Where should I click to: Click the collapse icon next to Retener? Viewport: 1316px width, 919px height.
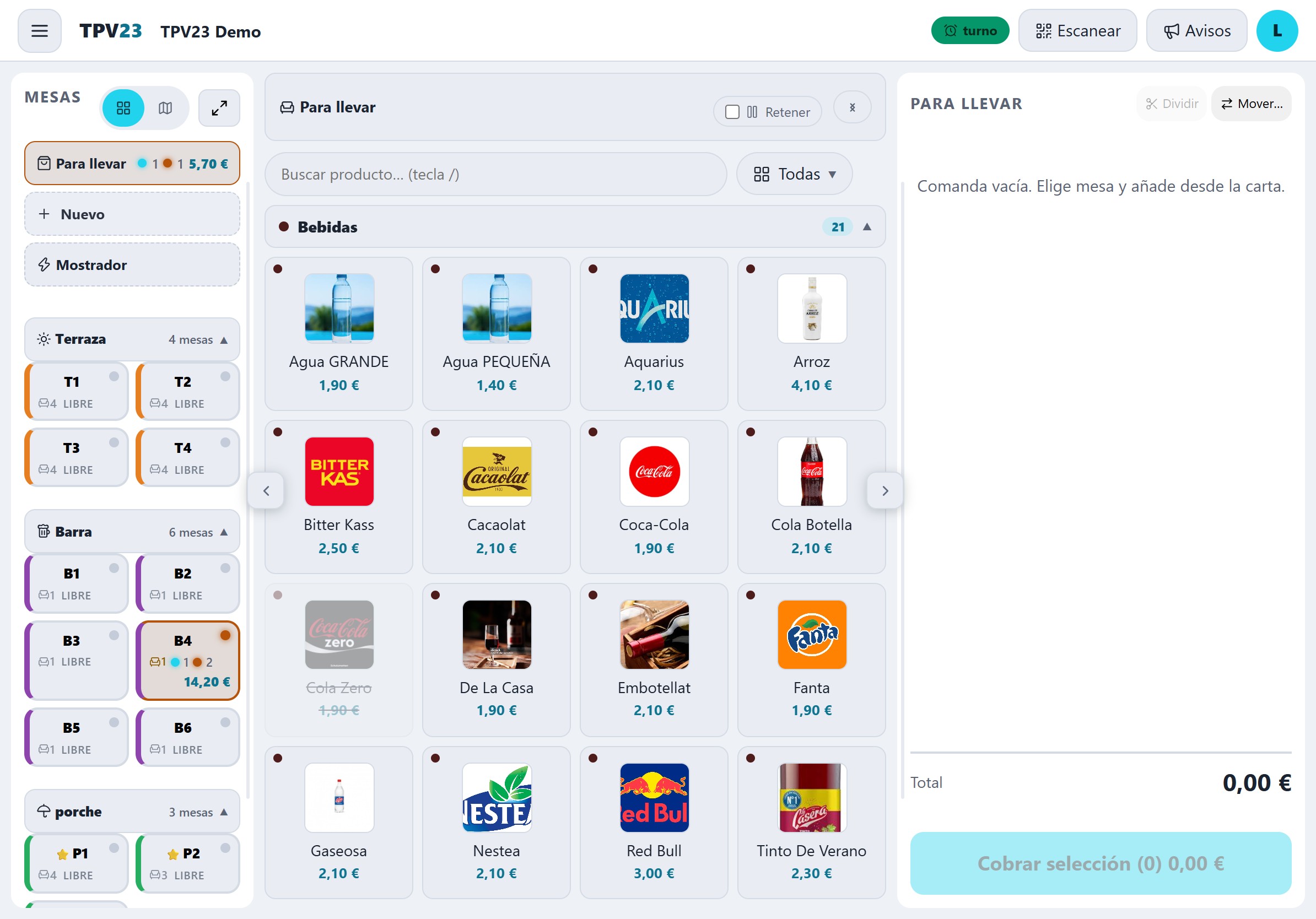tap(853, 108)
